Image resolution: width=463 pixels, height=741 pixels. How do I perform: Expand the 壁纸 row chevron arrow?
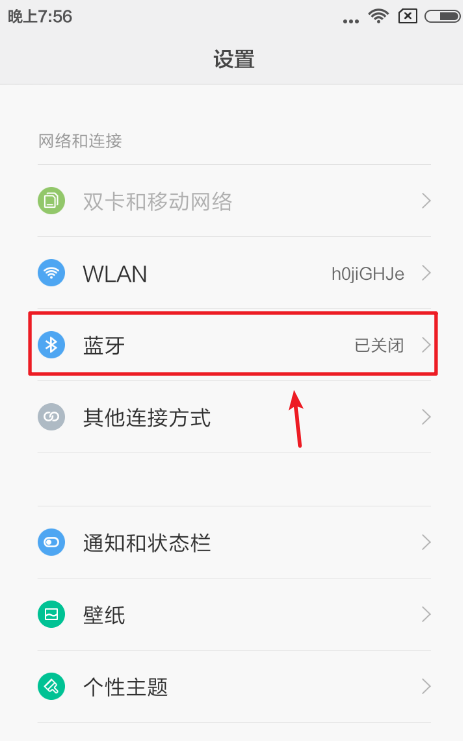(426, 614)
